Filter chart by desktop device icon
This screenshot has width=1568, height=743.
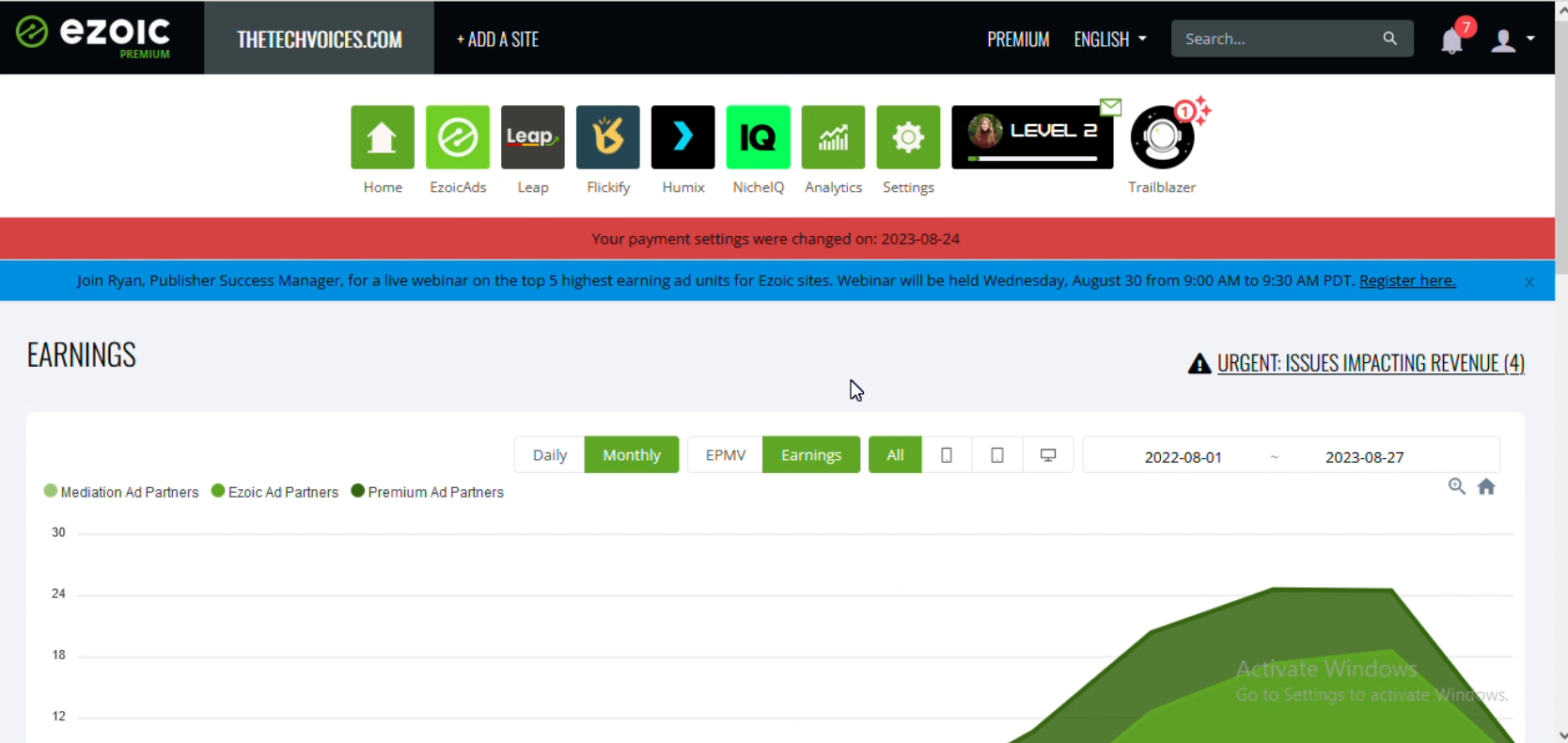(1048, 455)
